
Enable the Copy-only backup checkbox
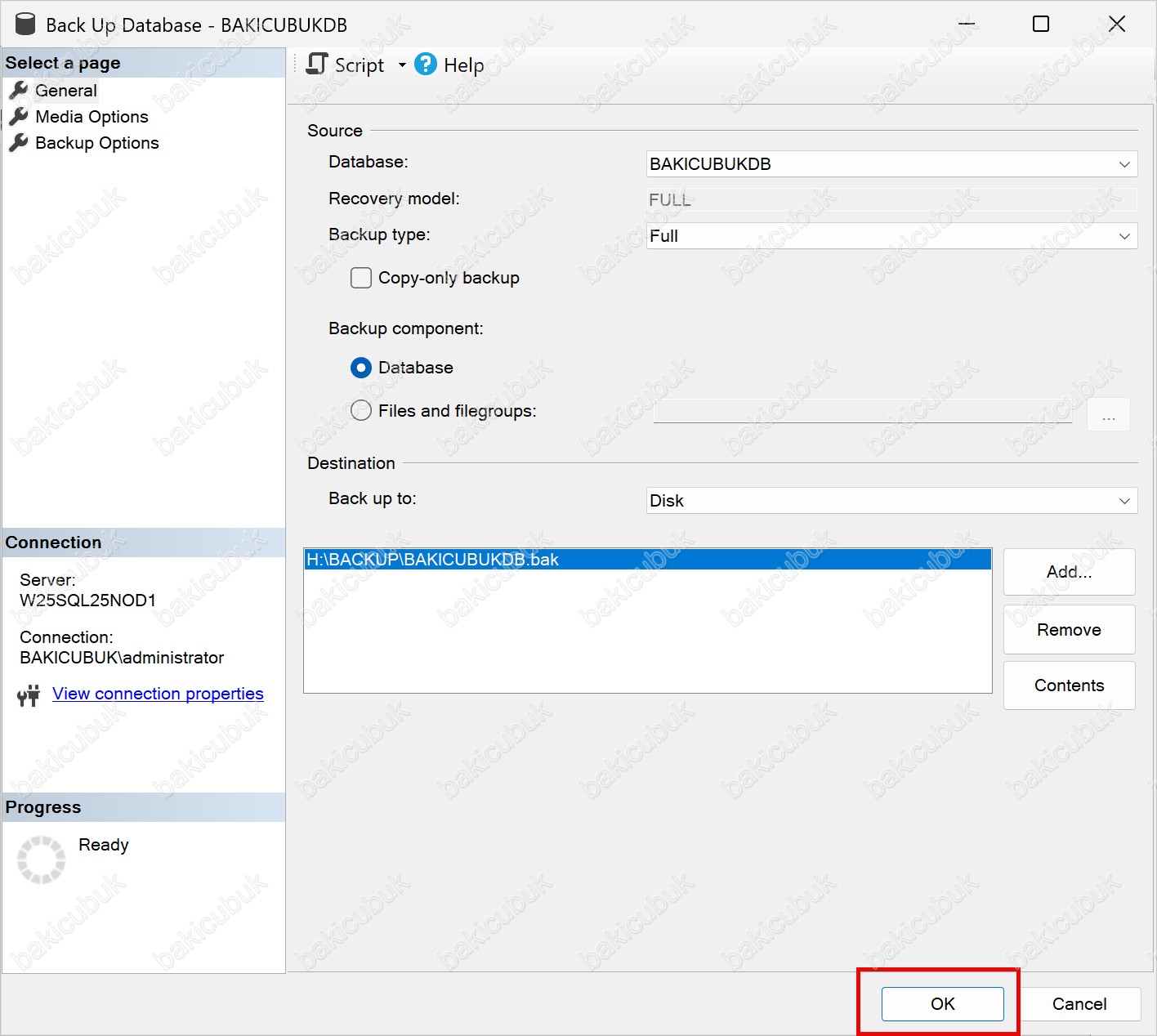[x=360, y=278]
